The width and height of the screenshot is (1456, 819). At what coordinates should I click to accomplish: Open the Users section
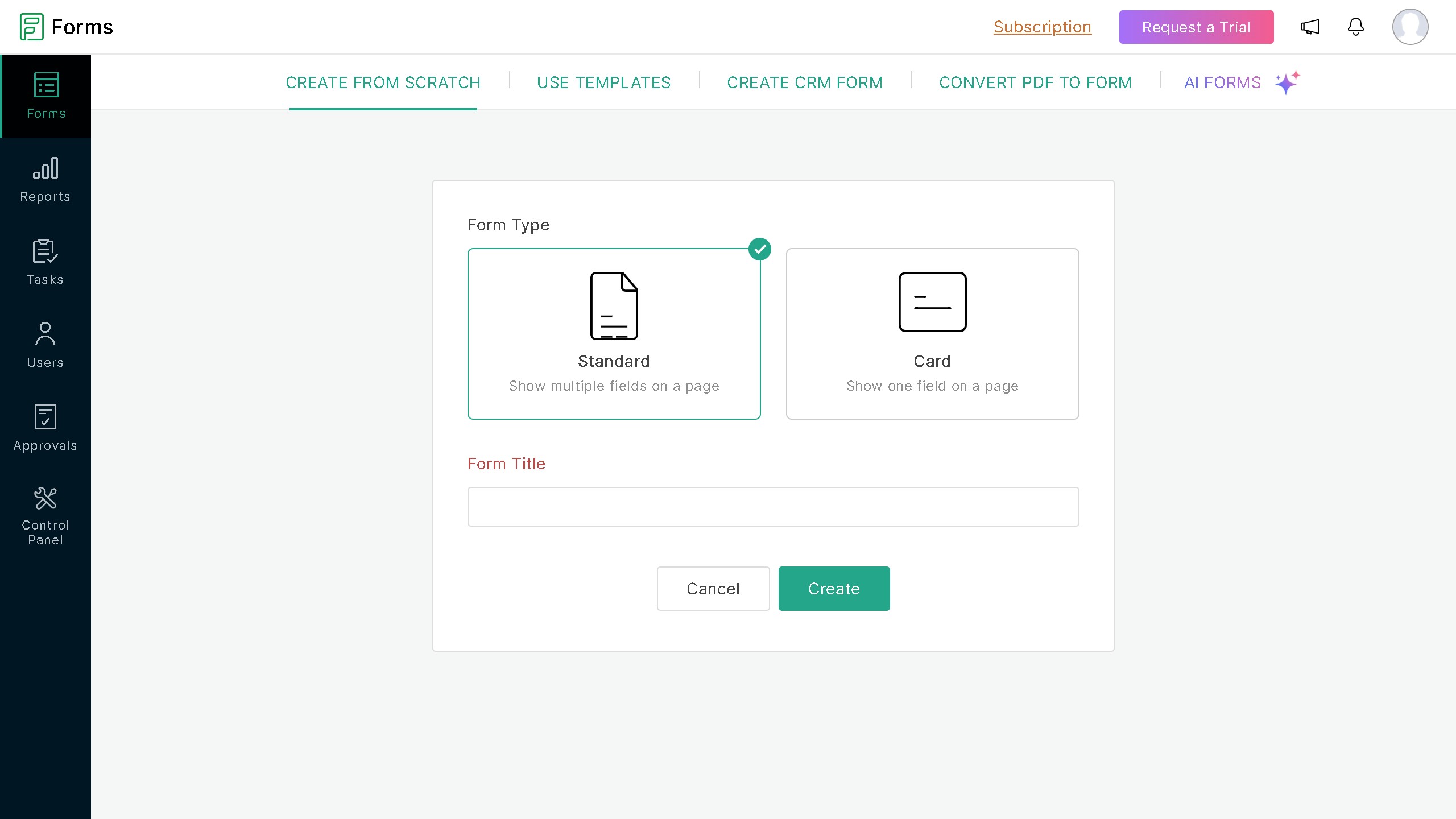45,345
